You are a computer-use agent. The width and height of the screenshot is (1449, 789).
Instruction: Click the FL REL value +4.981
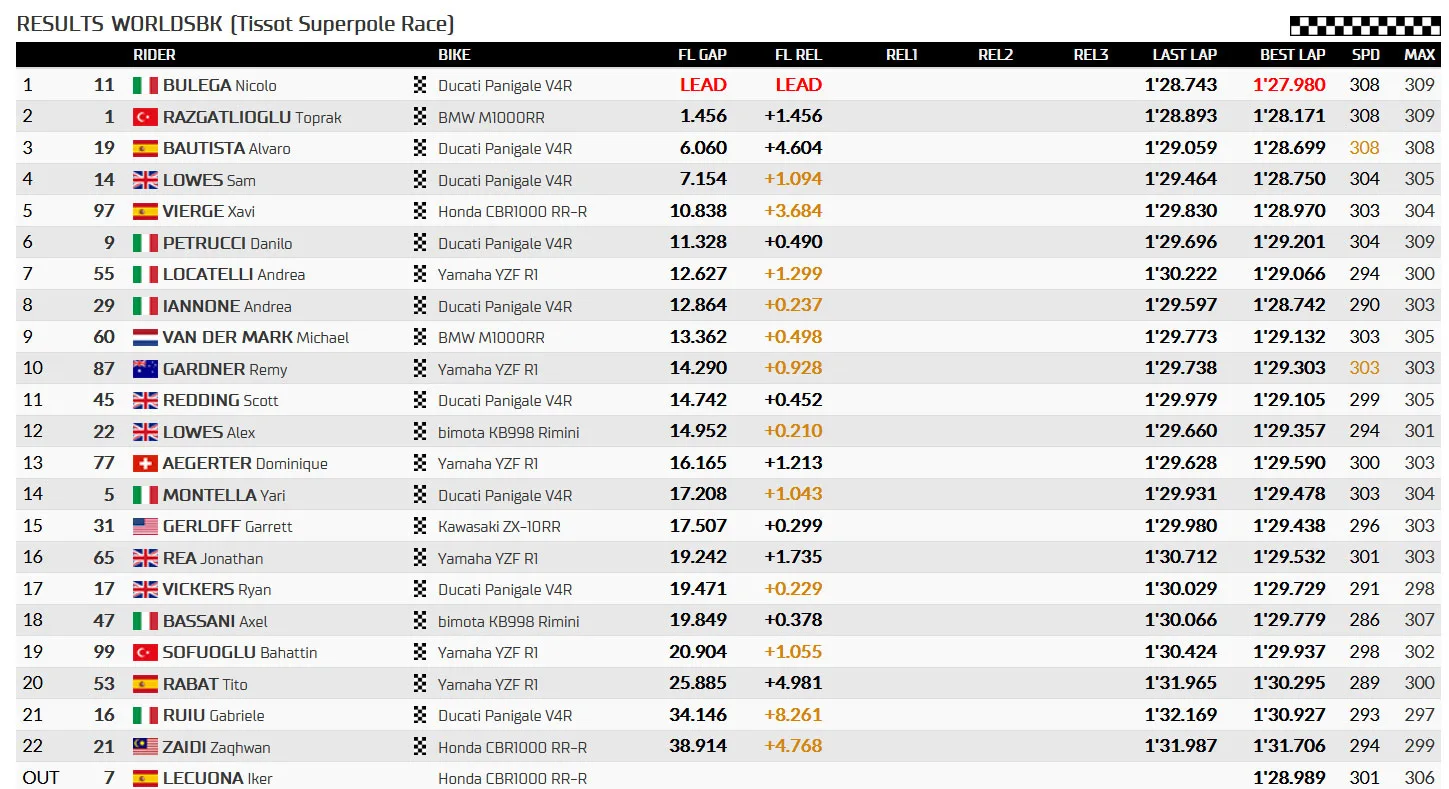click(793, 683)
